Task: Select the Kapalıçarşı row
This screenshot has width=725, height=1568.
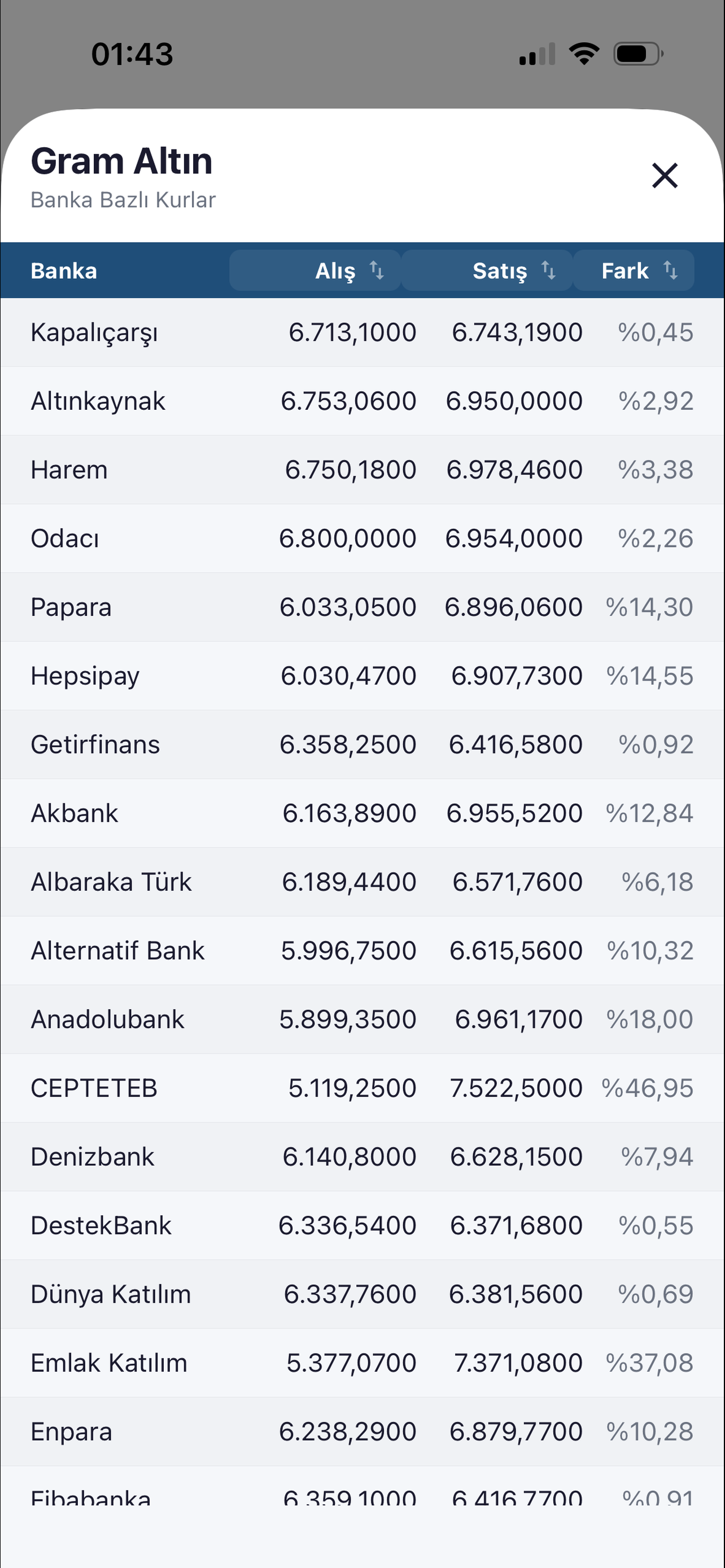Action: pos(361,332)
